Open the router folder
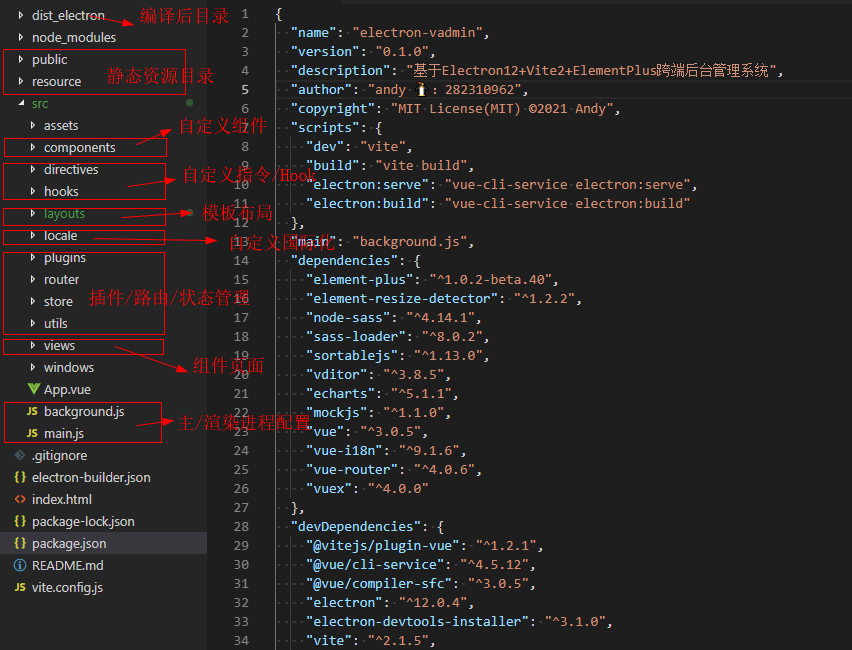 pos(61,280)
